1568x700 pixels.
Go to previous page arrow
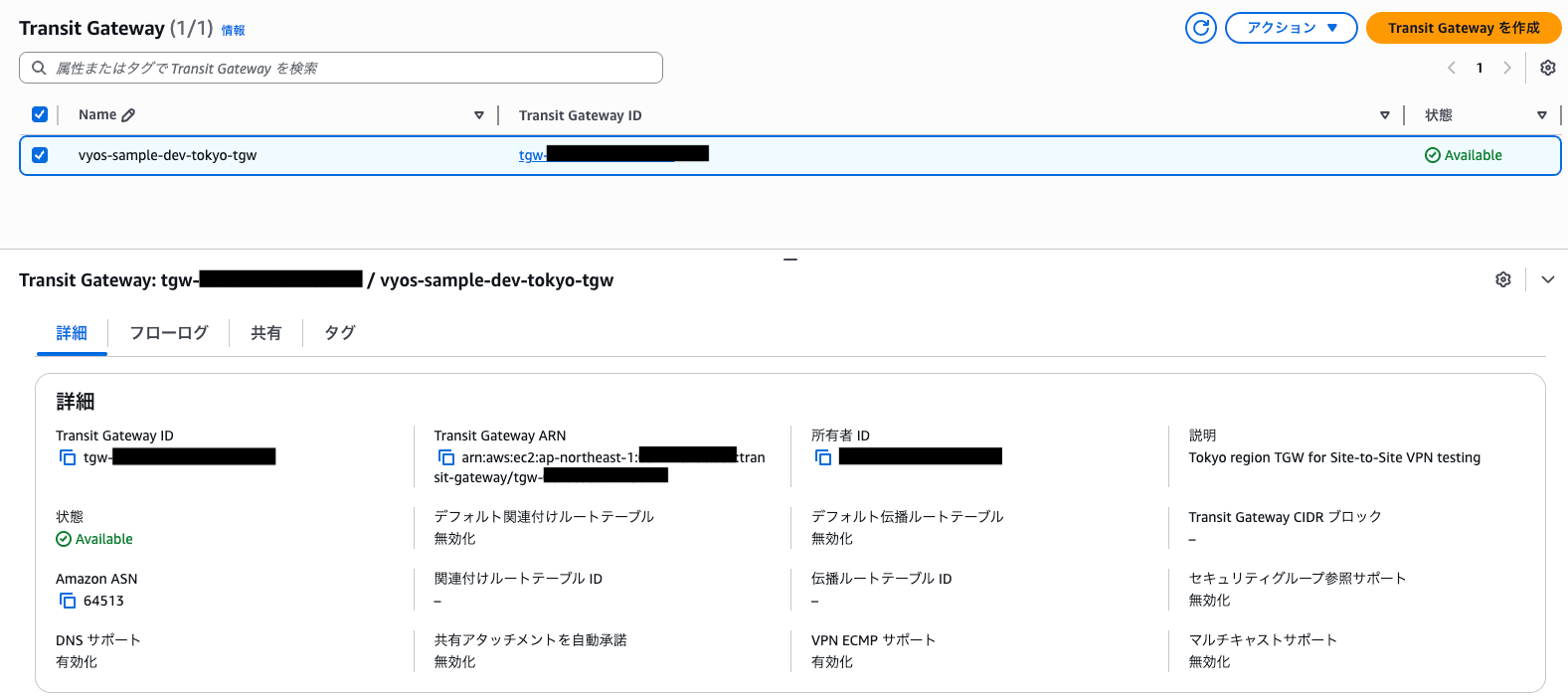tap(1452, 68)
